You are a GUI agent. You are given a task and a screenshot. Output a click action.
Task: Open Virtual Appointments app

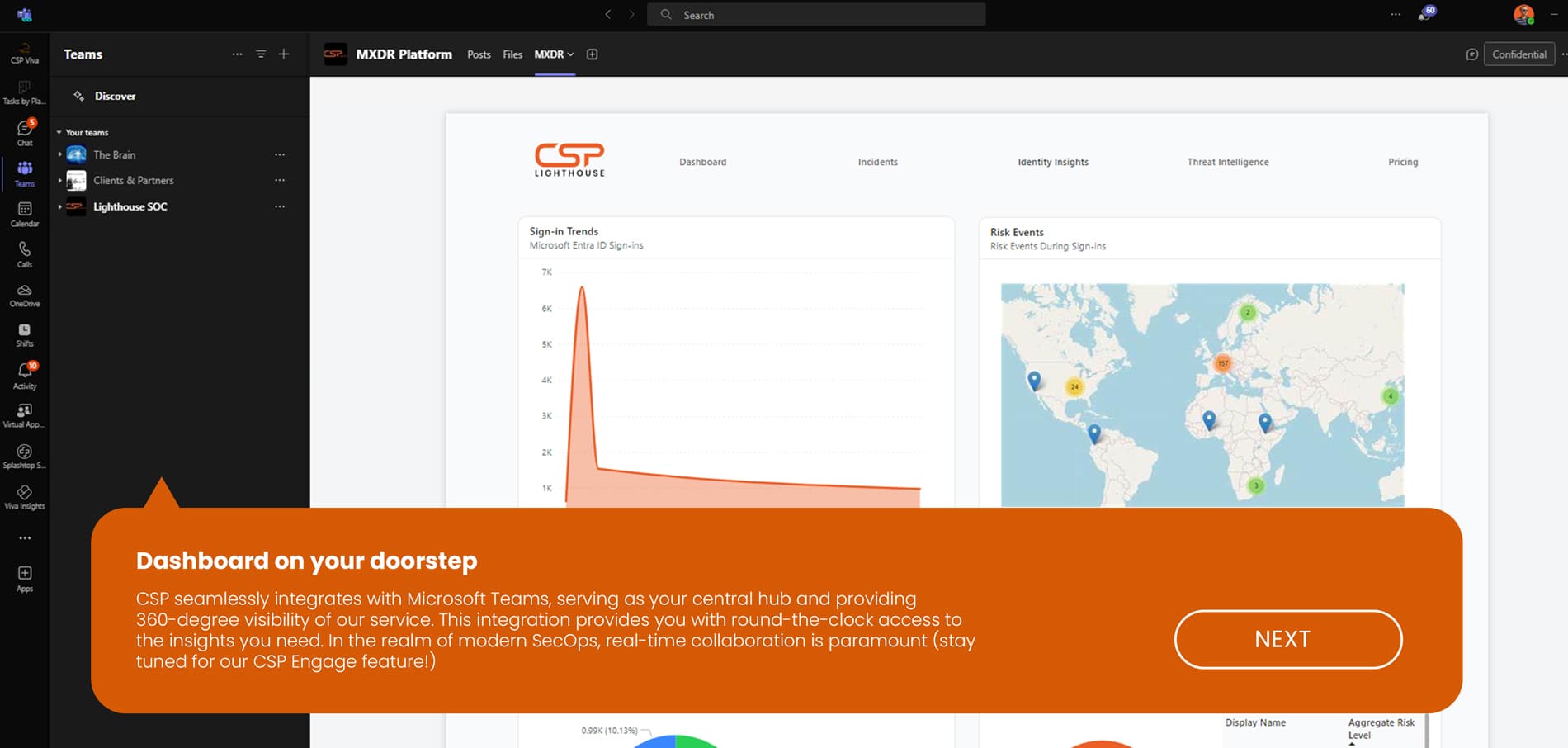coord(24,415)
